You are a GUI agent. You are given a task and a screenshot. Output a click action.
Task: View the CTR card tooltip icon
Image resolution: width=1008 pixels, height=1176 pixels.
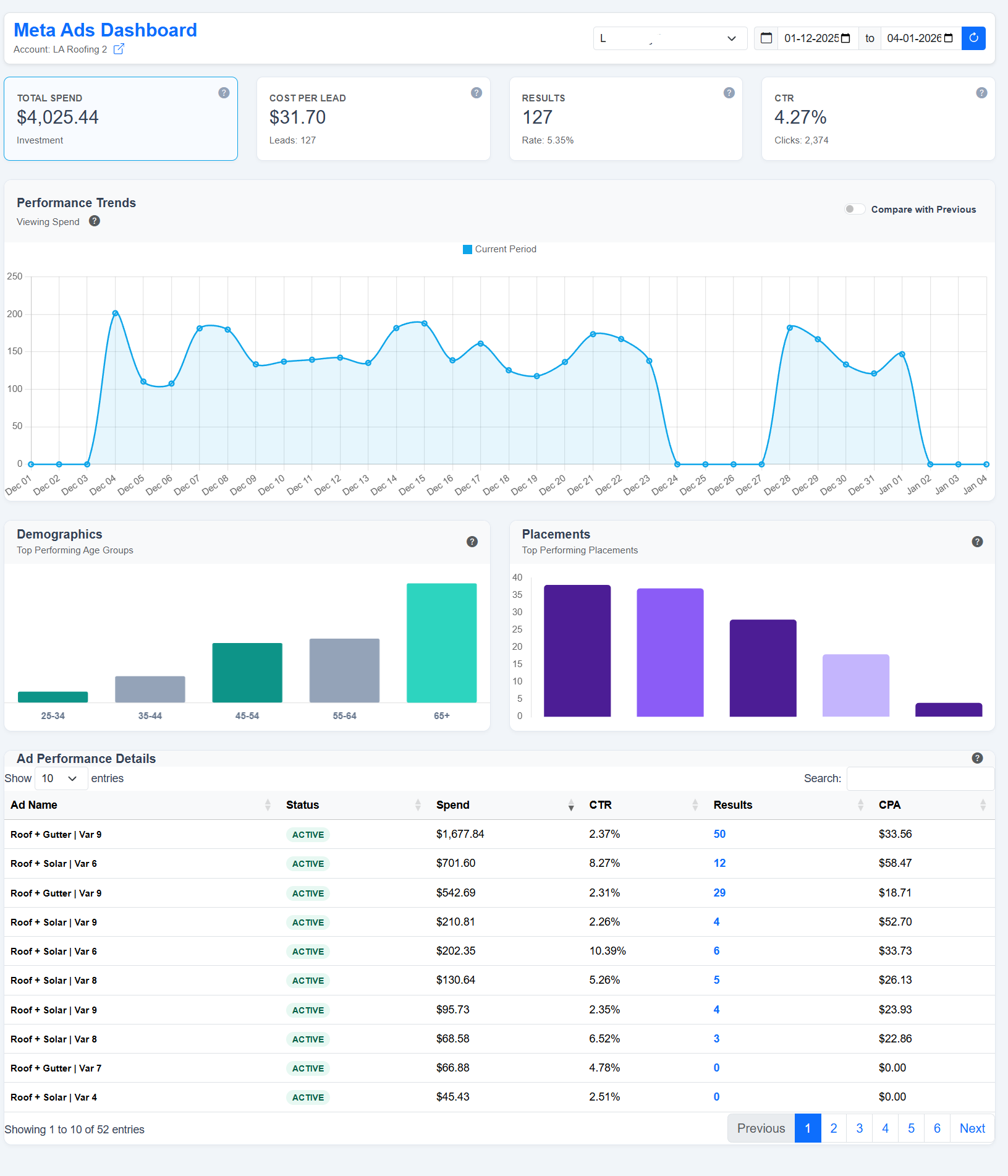tap(981, 92)
